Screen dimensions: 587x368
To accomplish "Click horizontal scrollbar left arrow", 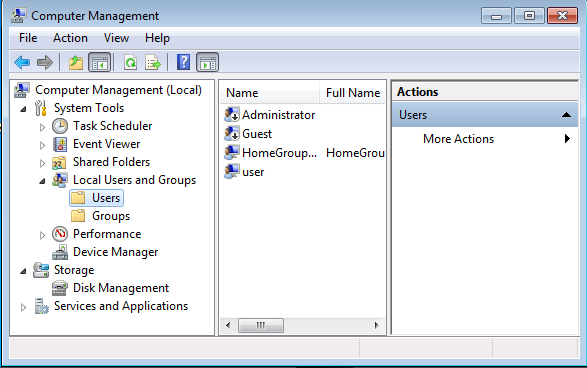I will tap(228, 325).
